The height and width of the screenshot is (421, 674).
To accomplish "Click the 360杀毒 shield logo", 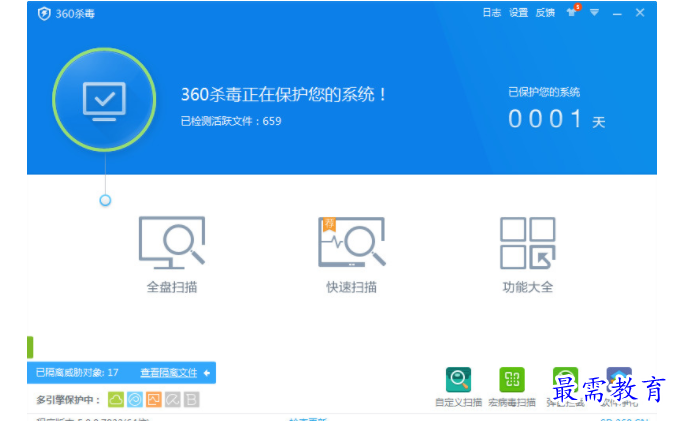I will coord(44,14).
